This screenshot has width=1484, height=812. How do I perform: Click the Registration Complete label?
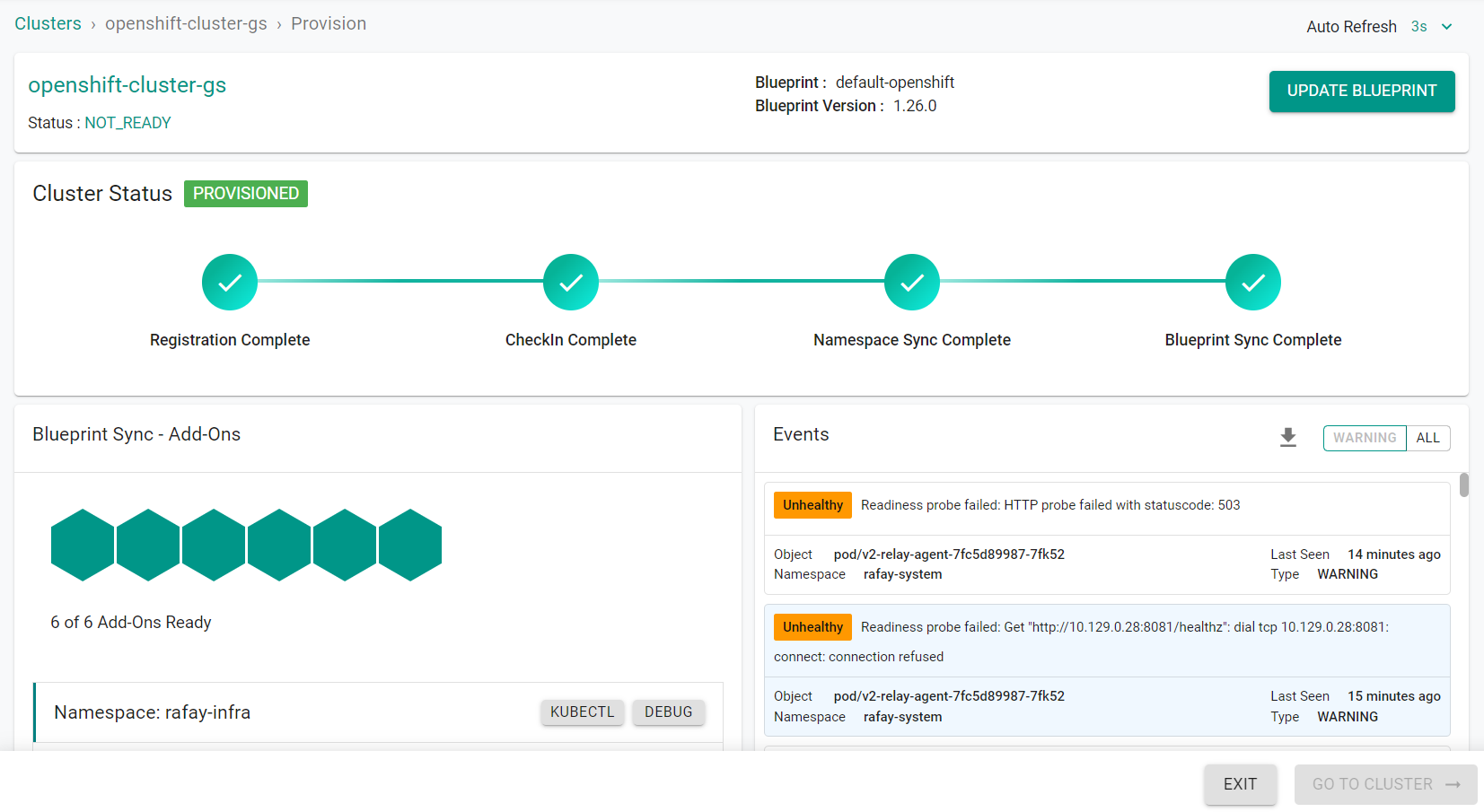pos(230,340)
